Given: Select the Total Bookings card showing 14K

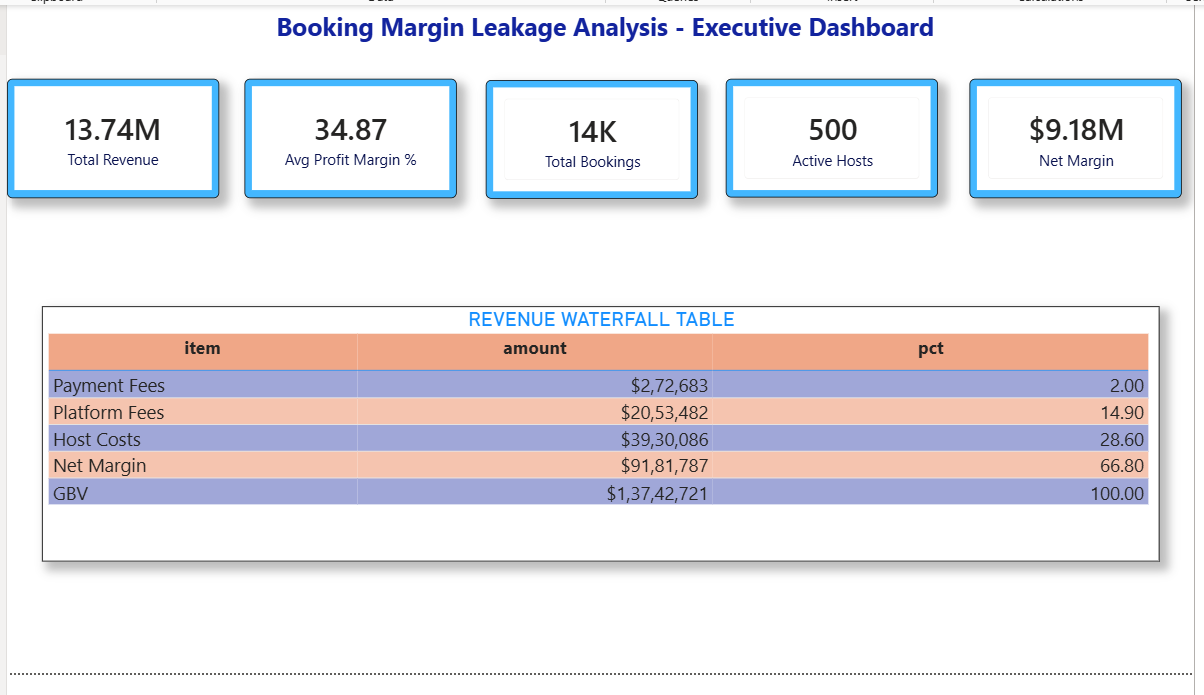Looking at the screenshot, I should pyautogui.click(x=591, y=137).
